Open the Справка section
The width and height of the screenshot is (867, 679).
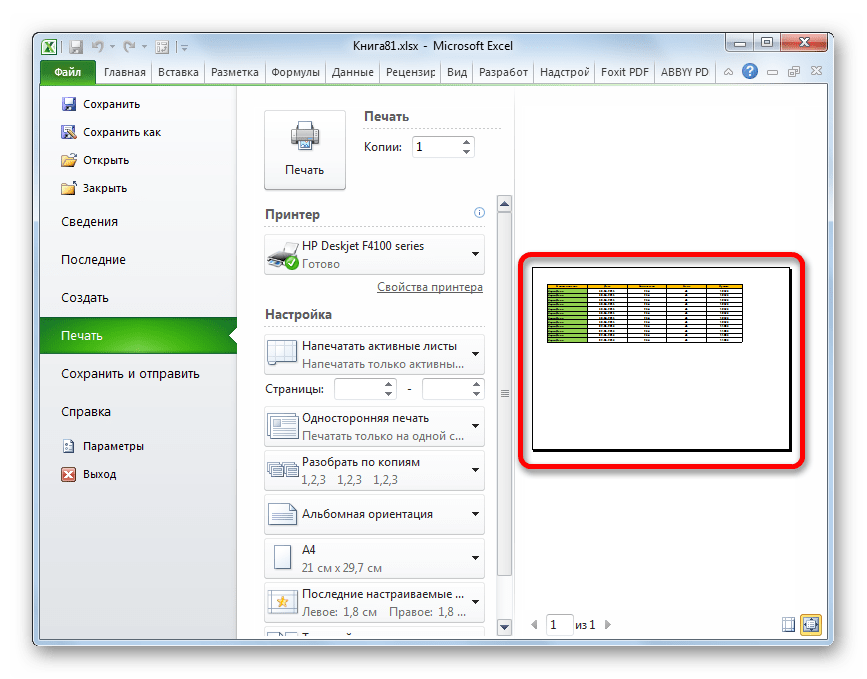[86, 412]
